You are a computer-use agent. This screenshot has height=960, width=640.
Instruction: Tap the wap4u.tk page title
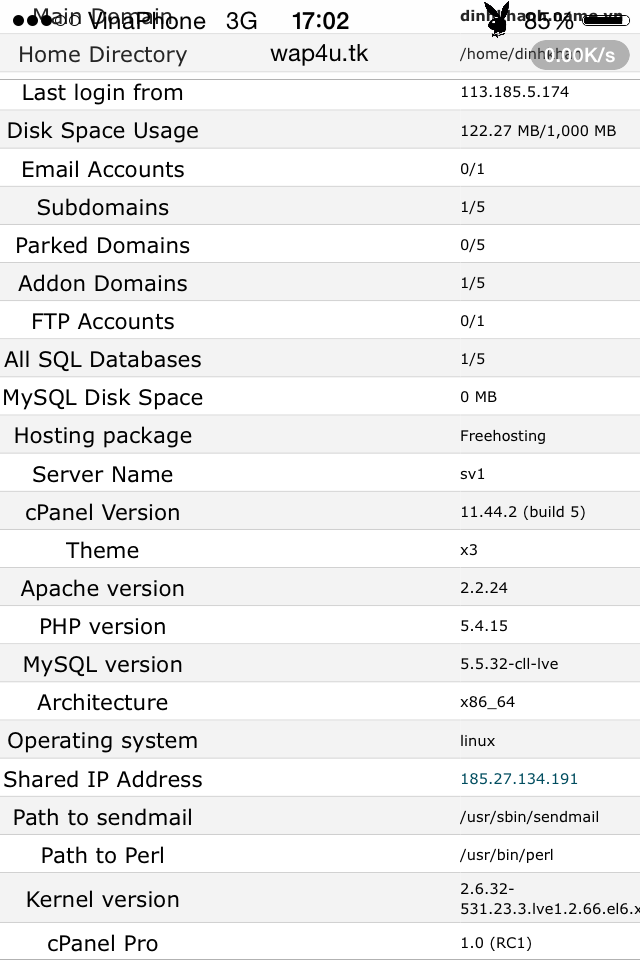point(319,53)
